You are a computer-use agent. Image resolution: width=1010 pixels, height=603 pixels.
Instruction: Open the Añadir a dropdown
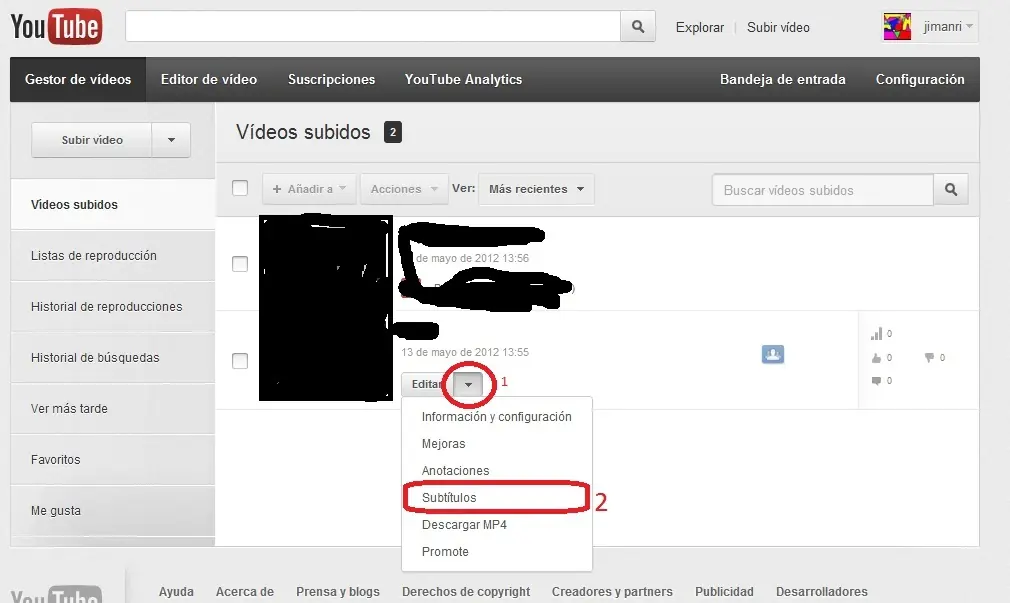(309, 189)
